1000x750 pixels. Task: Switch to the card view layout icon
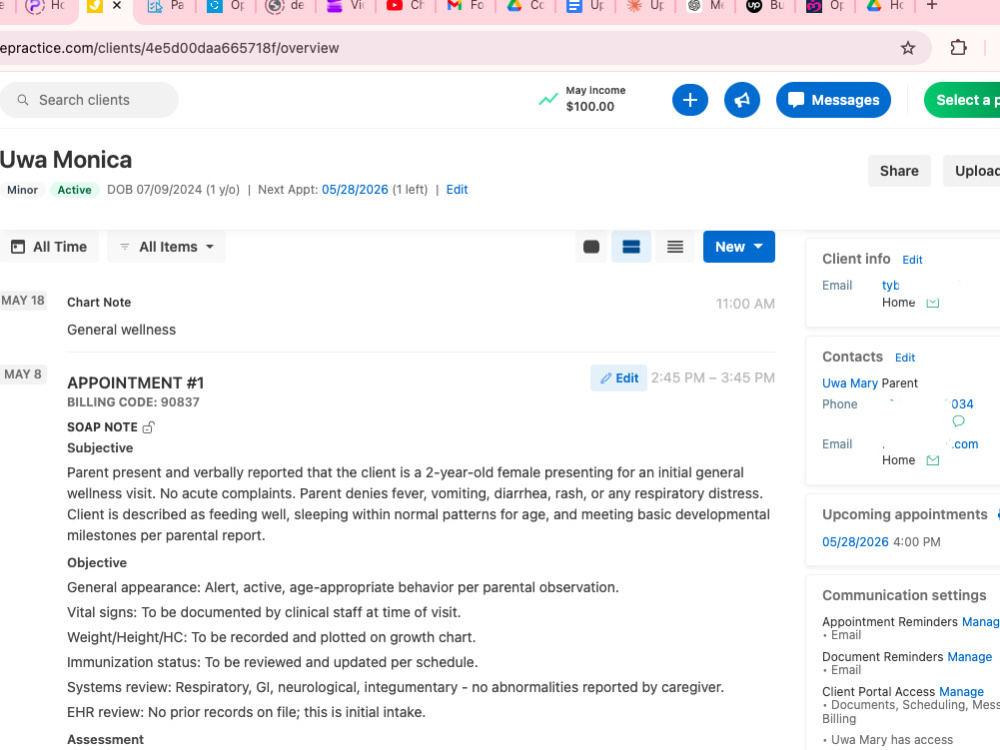591,247
